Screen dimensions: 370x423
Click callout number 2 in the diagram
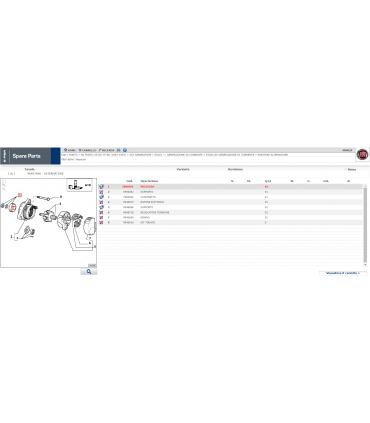(11, 236)
